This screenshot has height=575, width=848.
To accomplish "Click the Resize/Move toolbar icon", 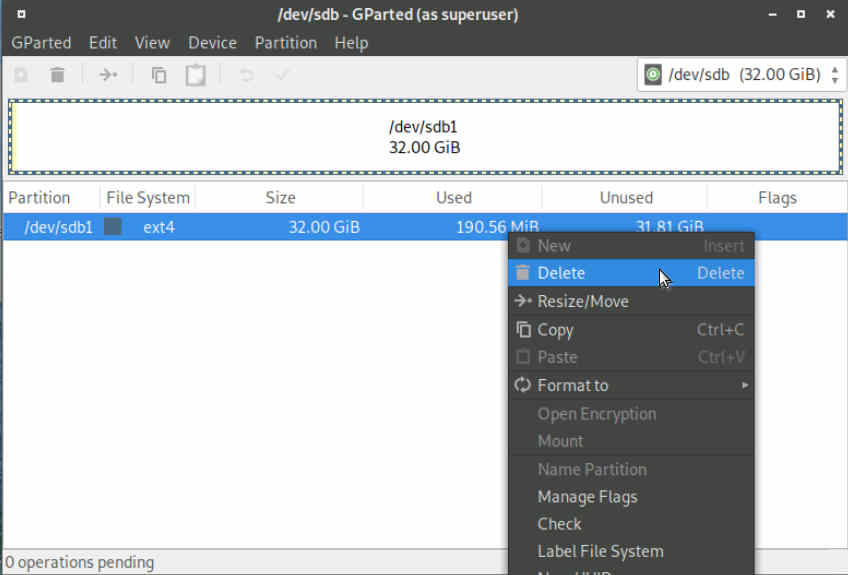I will click(x=108, y=75).
